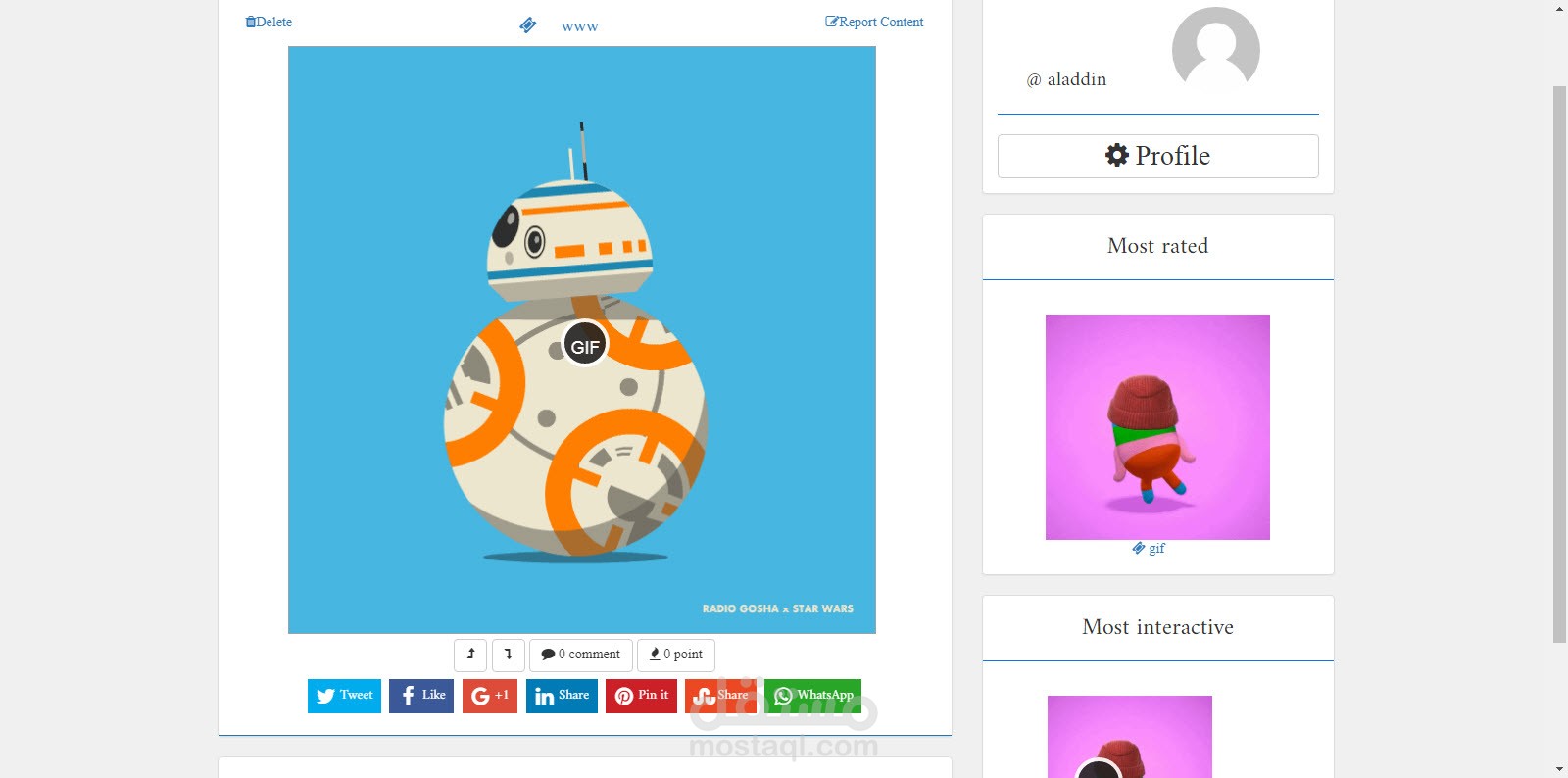Click the scrollbar up arrow
This screenshot has width=1568, height=778.
(x=1559, y=8)
